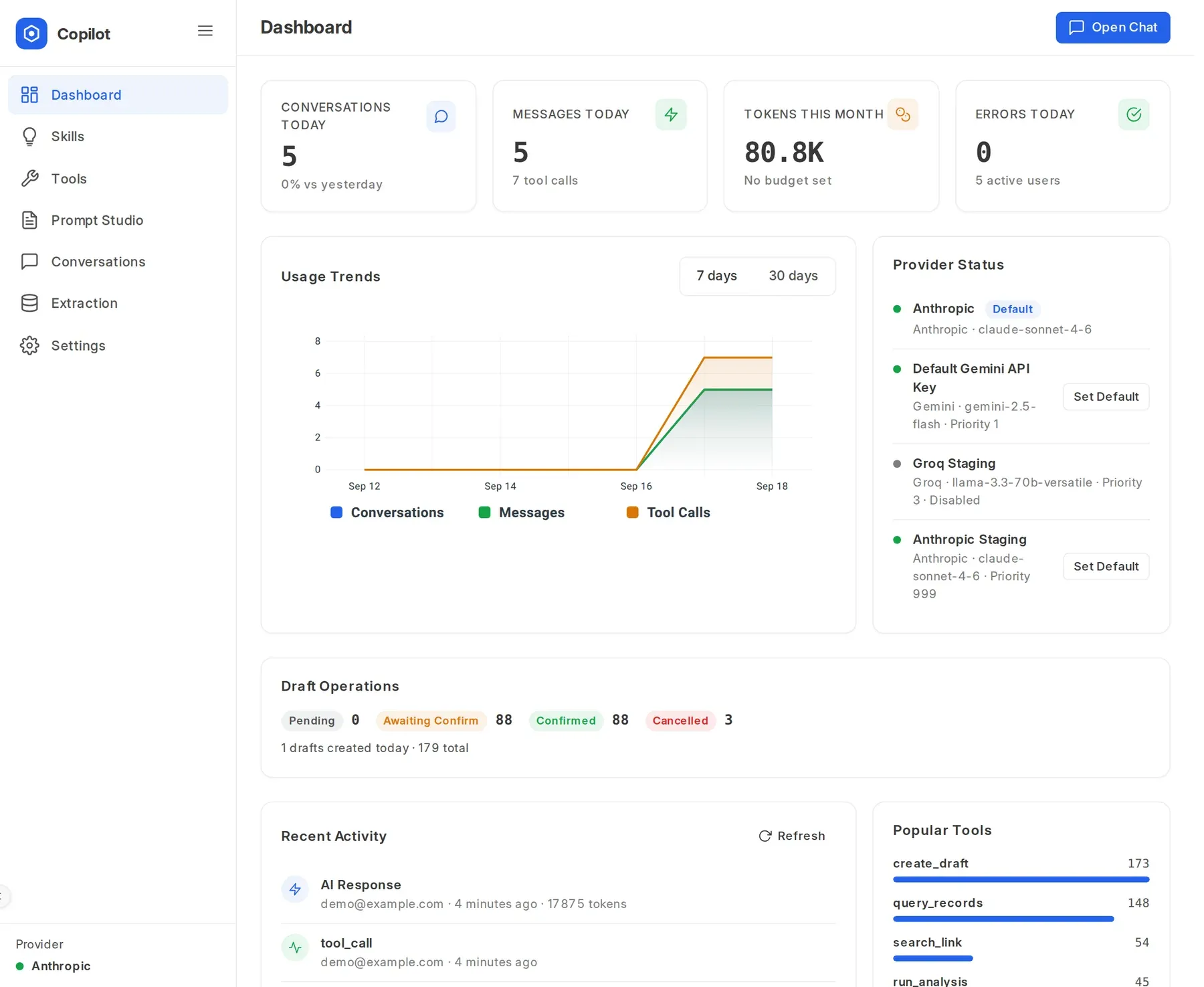Open the Conversations page
Viewport: 1204px width, 987px height.
click(x=118, y=262)
